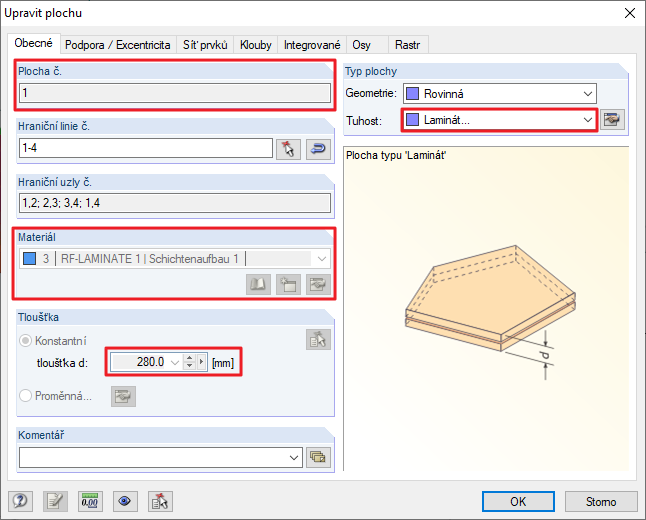The height and width of the screenshot is (520, 646).
Task: Open variable thickness settings icon
Action: point(123,396)
